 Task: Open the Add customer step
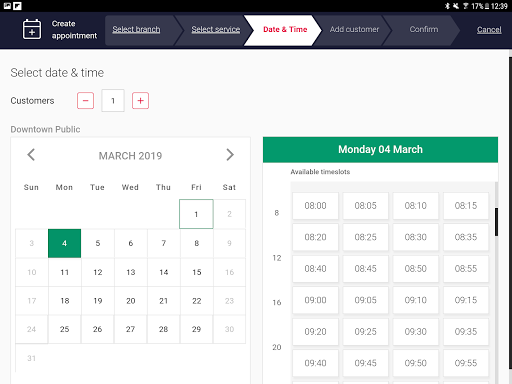click(354, 29)
